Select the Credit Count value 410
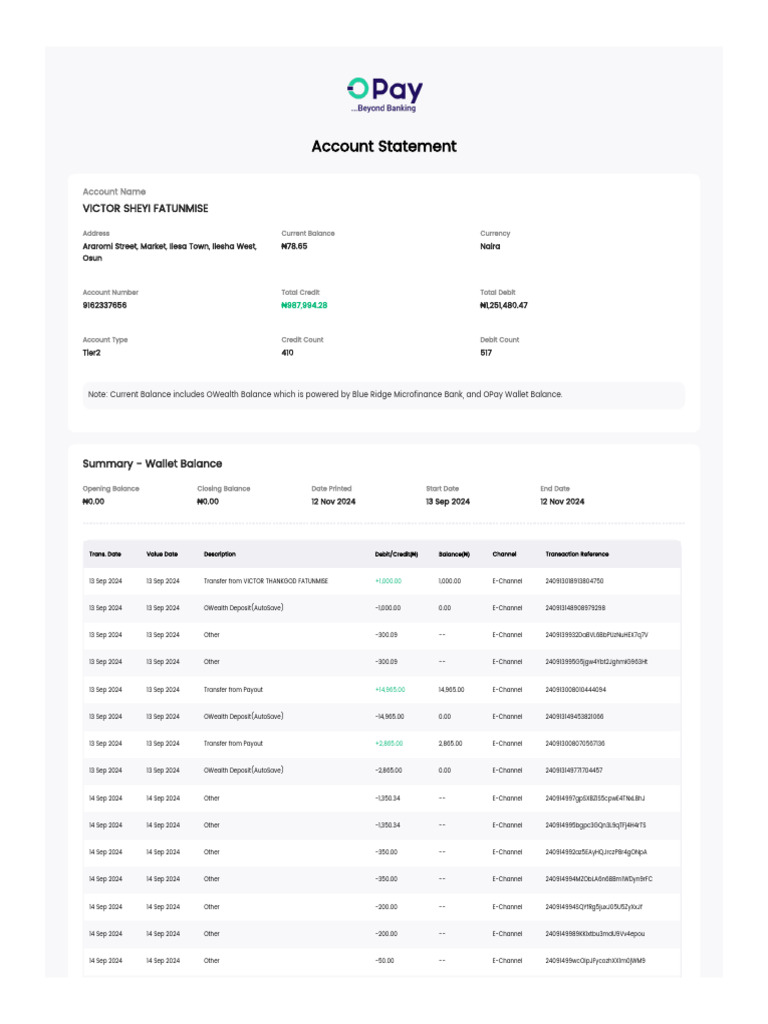Viewport: 768px width, 1024px height. (288, 352)
